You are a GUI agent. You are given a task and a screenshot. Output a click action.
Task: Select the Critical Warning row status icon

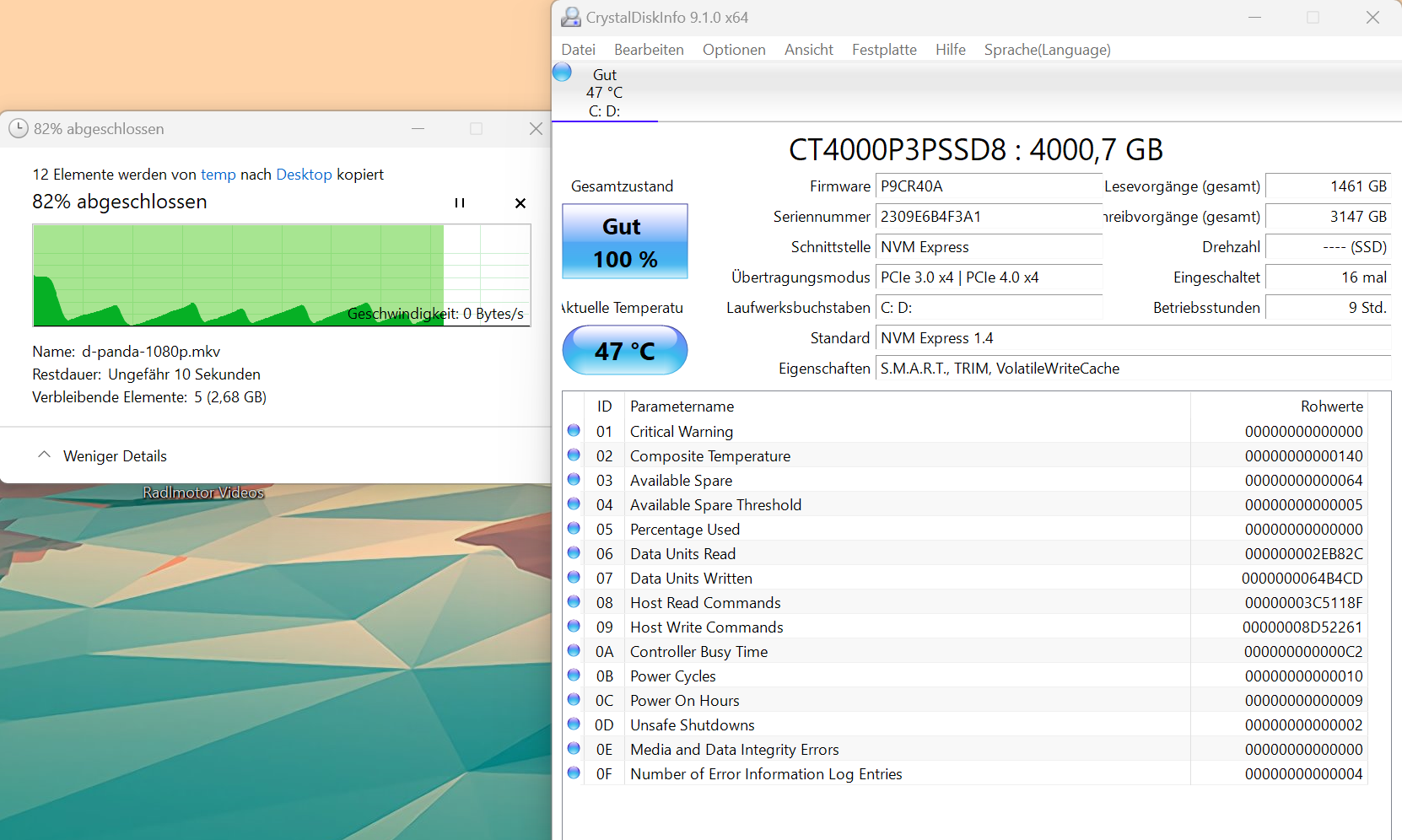click(574, 430)
